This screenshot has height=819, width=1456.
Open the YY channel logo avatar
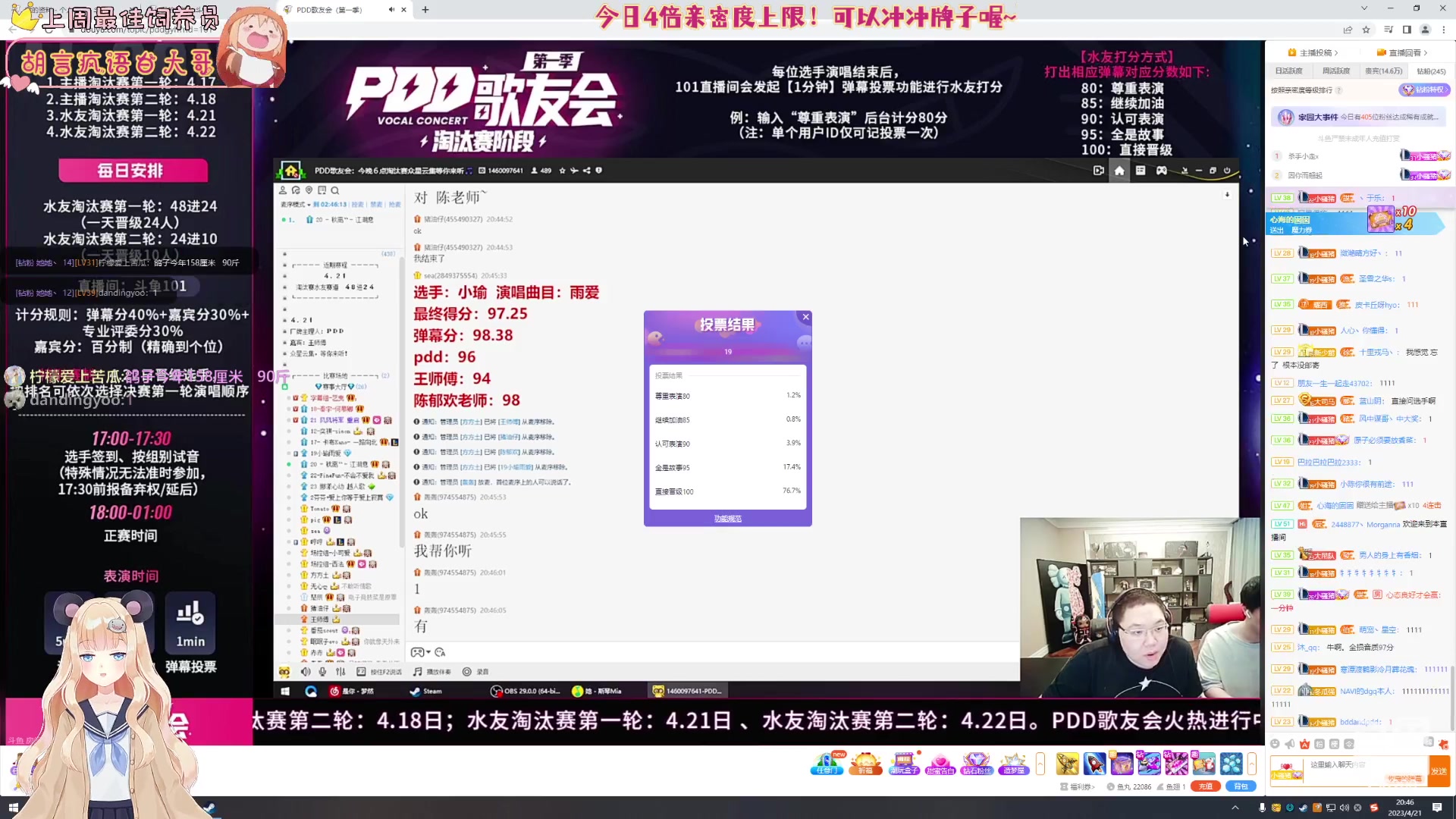coord(290,171)
